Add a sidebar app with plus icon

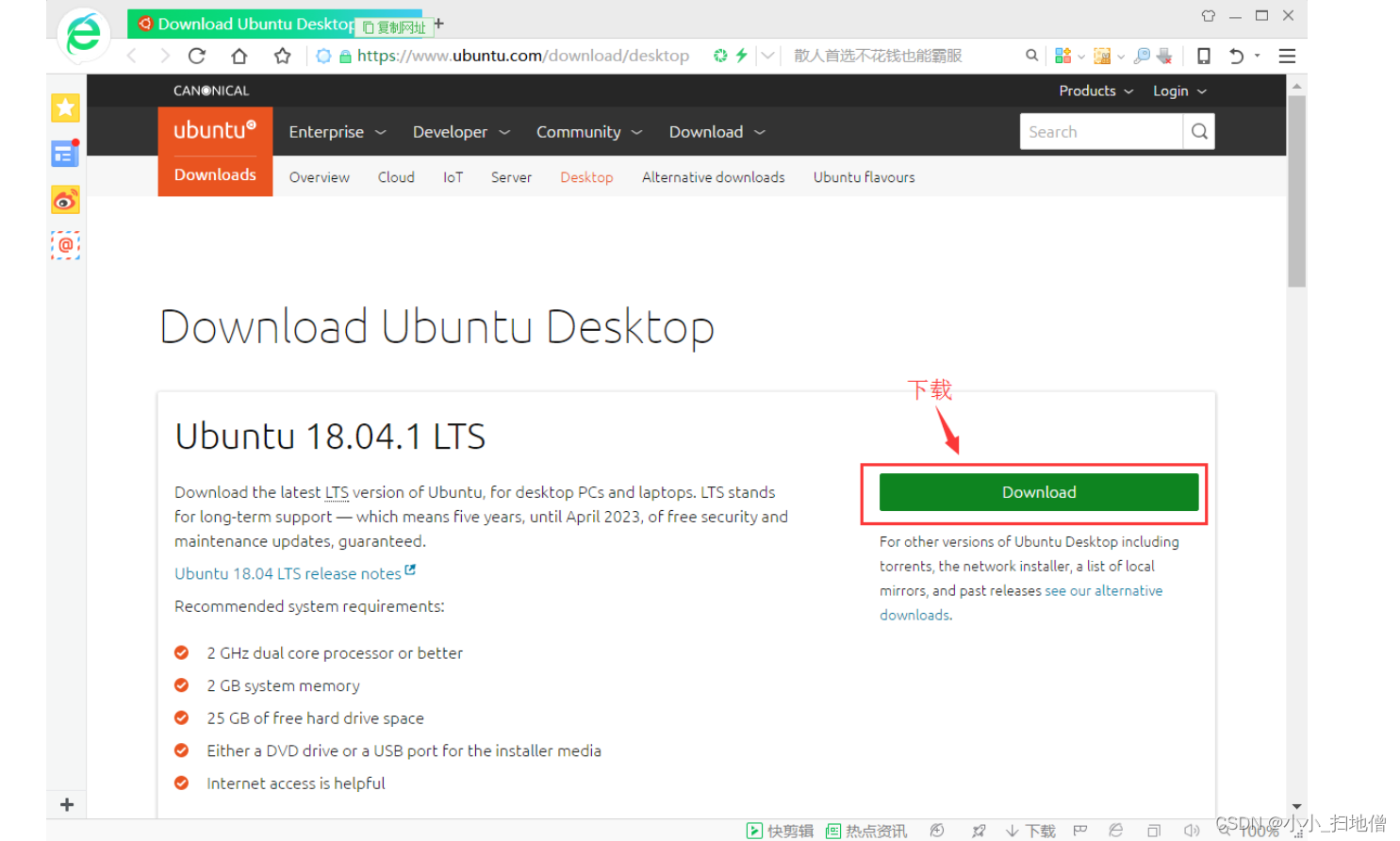pyautogui.click(x=66, y=804)
